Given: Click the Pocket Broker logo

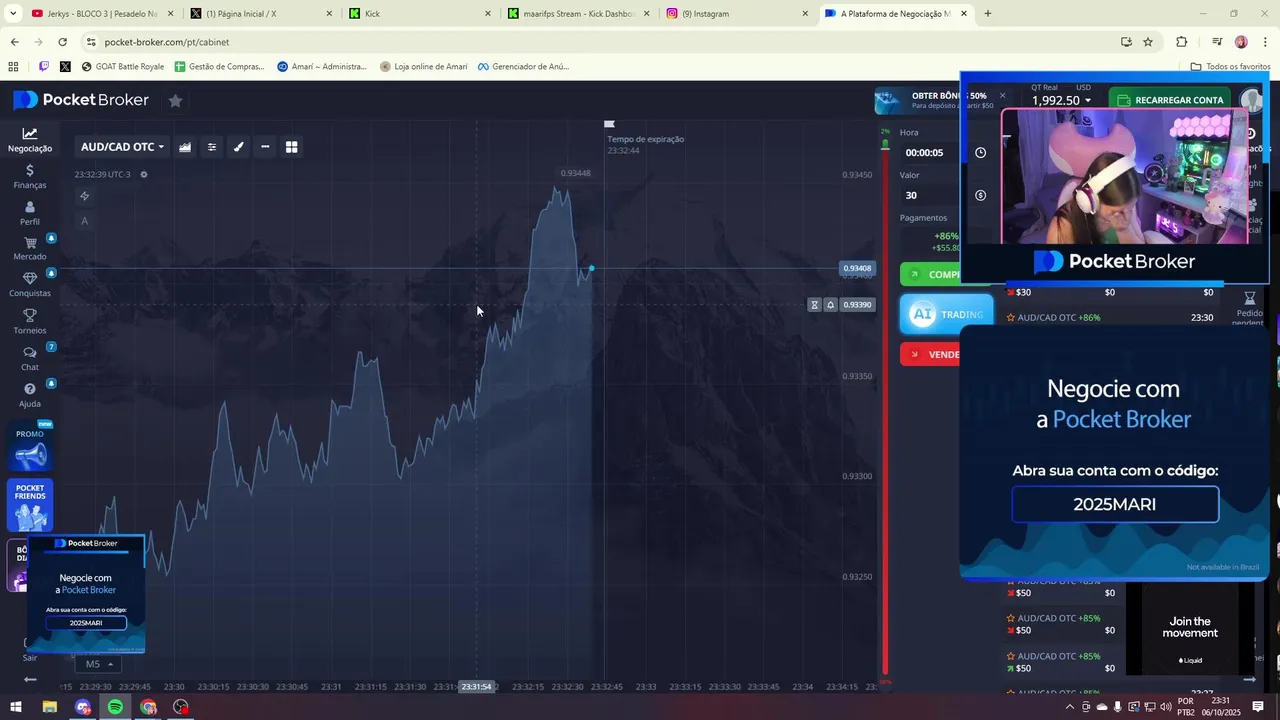Looking at the screenshot, I should coord(81,100).
